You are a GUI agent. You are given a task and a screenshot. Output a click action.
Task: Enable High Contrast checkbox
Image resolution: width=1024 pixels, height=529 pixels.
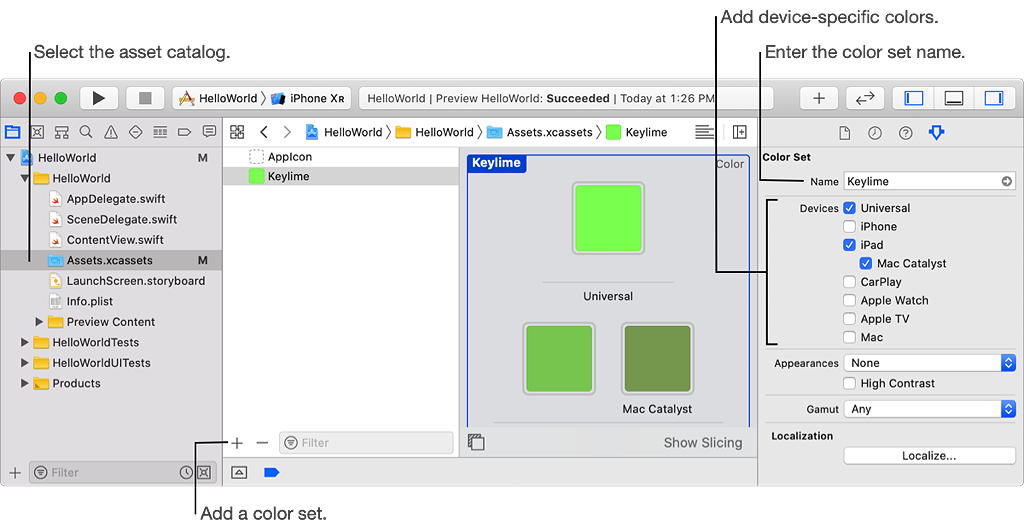pos(849,383)
